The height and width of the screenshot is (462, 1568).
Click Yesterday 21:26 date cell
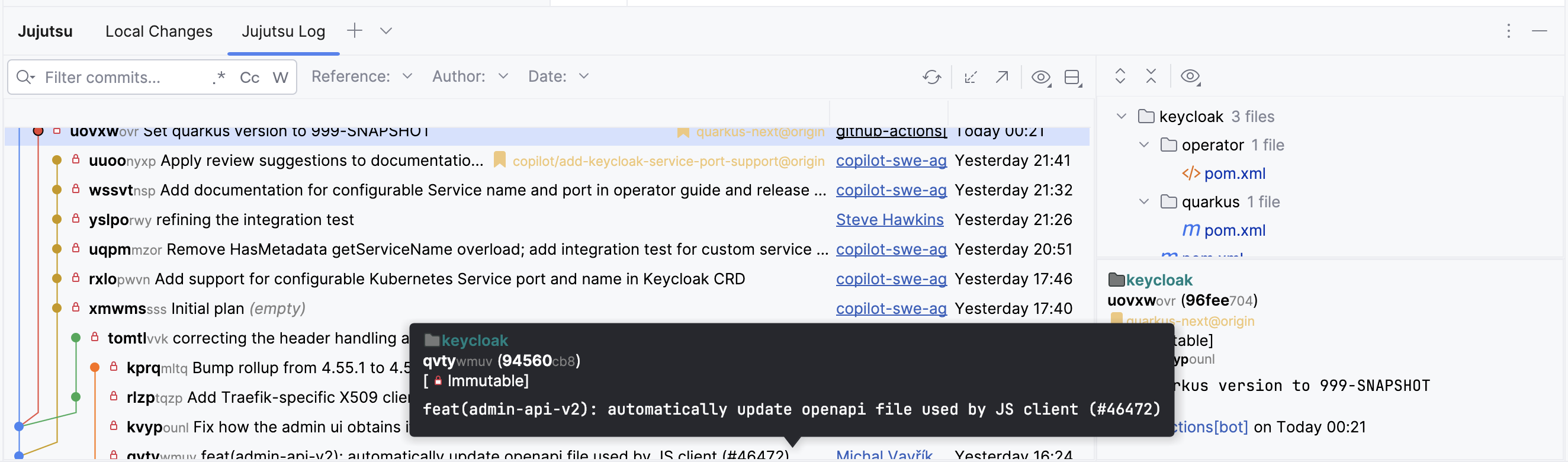pos(1013,220)
